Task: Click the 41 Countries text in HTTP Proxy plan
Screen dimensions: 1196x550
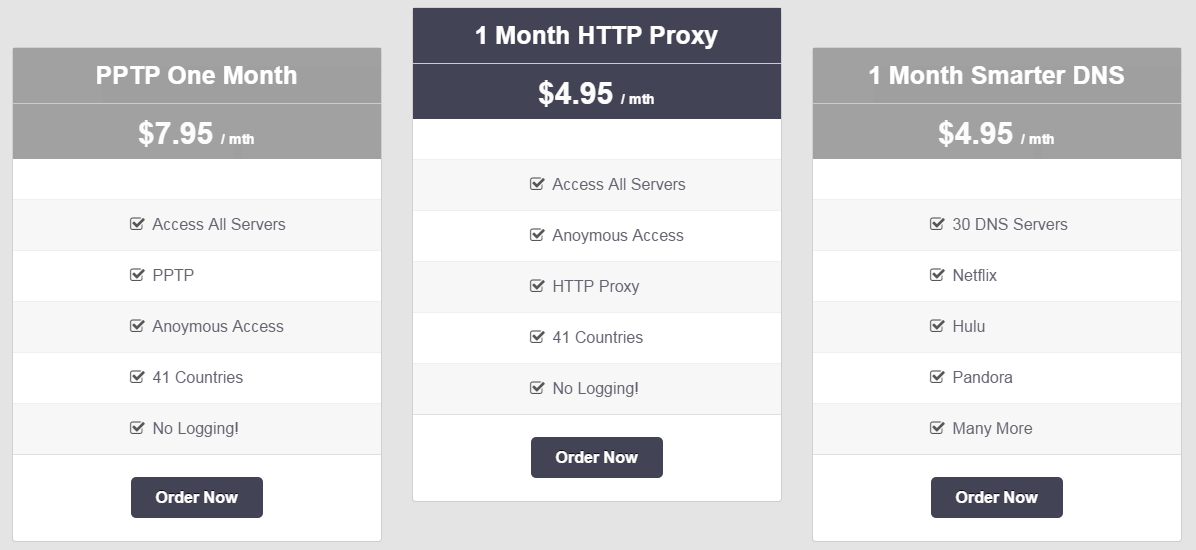Action: point(597,337)
